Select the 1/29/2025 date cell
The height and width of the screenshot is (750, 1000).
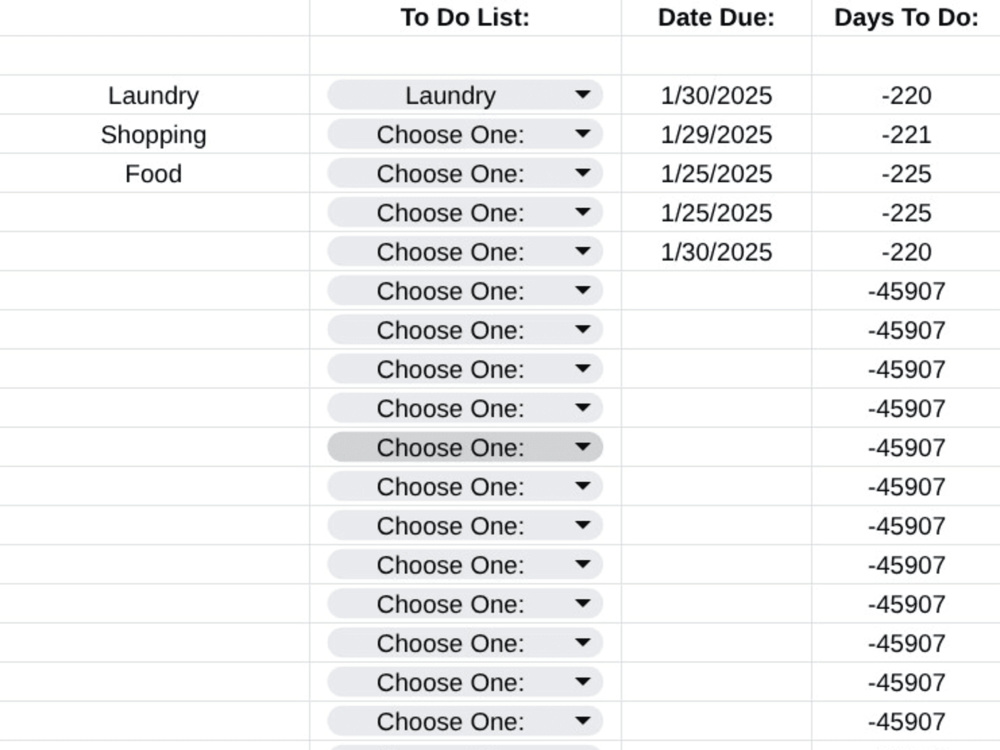click(716, 135)
